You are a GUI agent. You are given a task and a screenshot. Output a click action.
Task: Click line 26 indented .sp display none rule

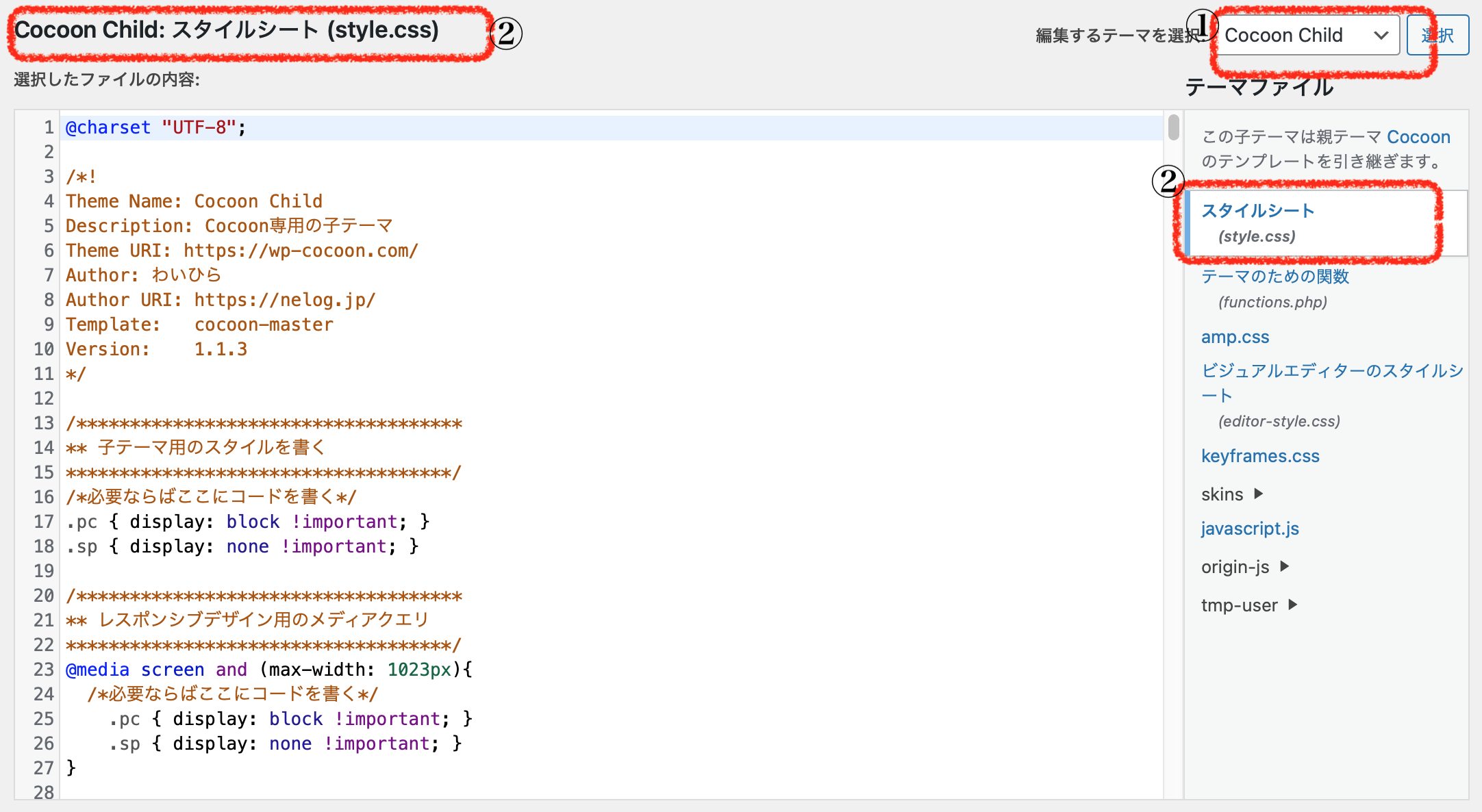tap(285, 744)
